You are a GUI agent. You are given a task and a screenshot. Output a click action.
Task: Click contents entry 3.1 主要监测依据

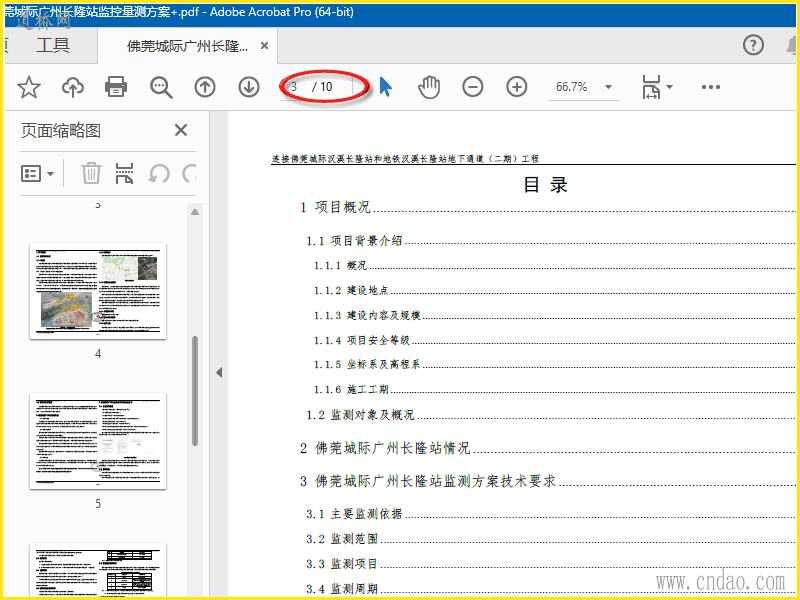[x=355, y=514]
